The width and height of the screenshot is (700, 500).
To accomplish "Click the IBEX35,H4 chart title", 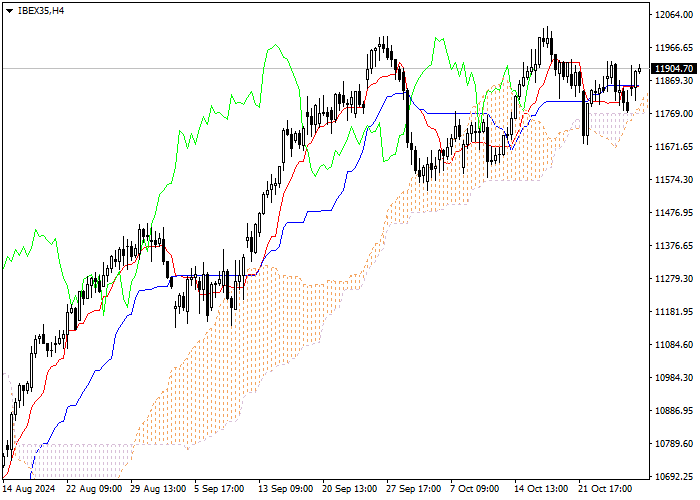I will pos(41,11).
